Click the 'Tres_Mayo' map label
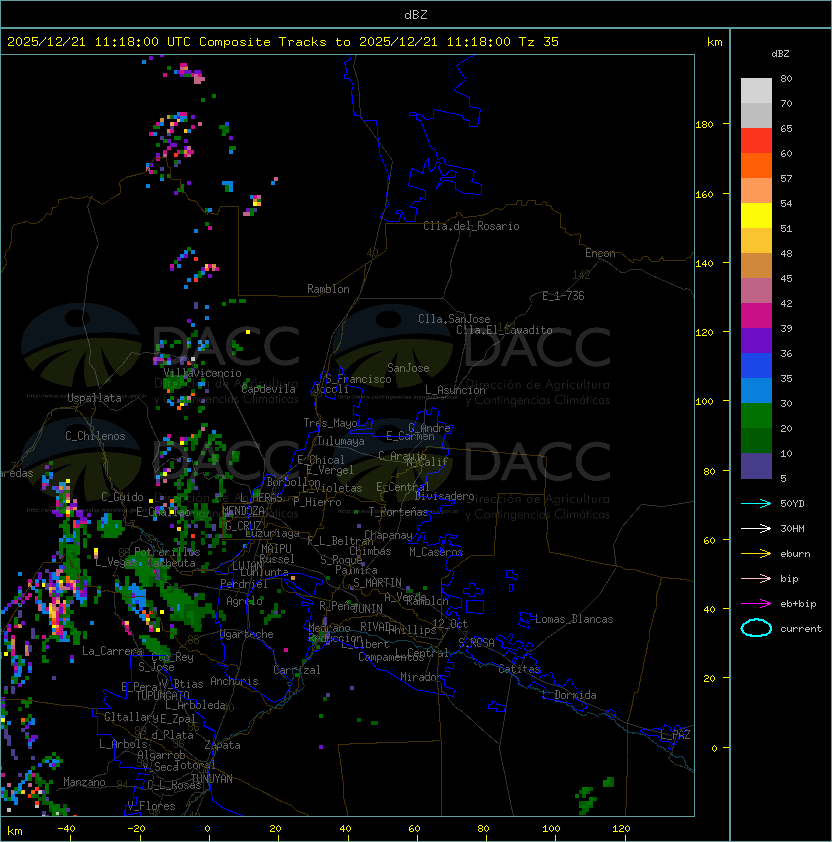 (330, 423)
